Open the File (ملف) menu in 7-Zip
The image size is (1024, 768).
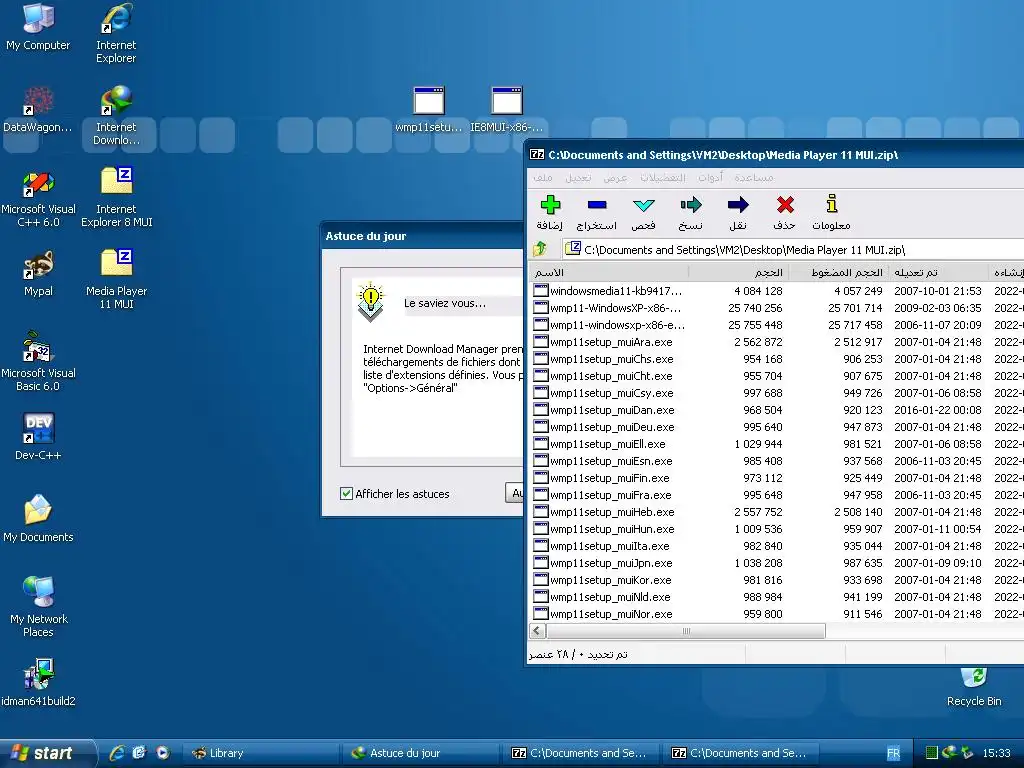point(543,178)
